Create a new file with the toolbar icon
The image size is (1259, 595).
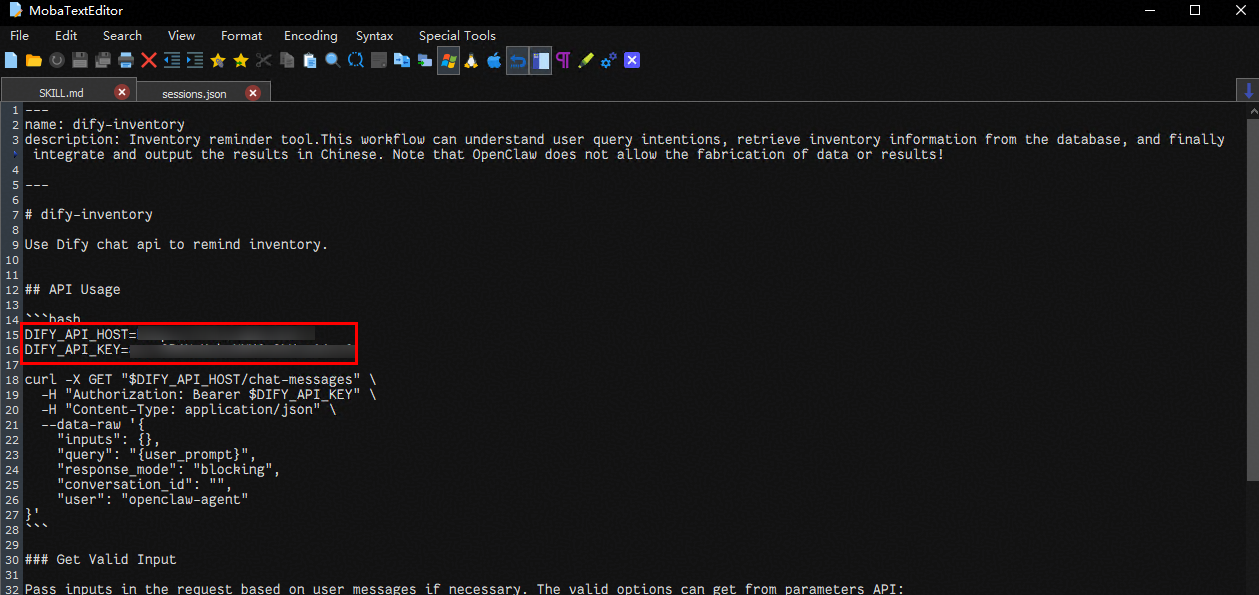(x=11, y=61)
